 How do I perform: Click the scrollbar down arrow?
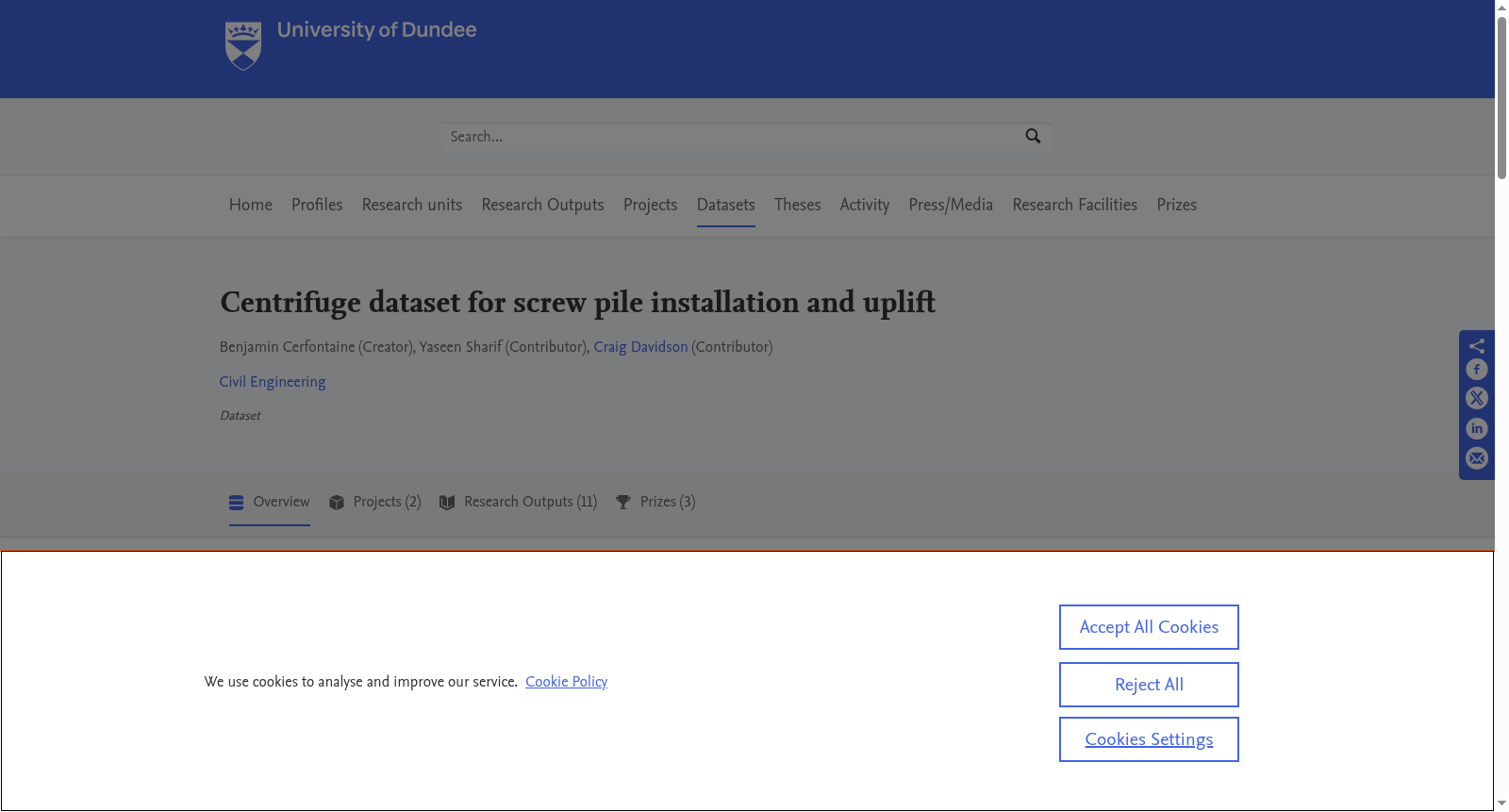1501,804
